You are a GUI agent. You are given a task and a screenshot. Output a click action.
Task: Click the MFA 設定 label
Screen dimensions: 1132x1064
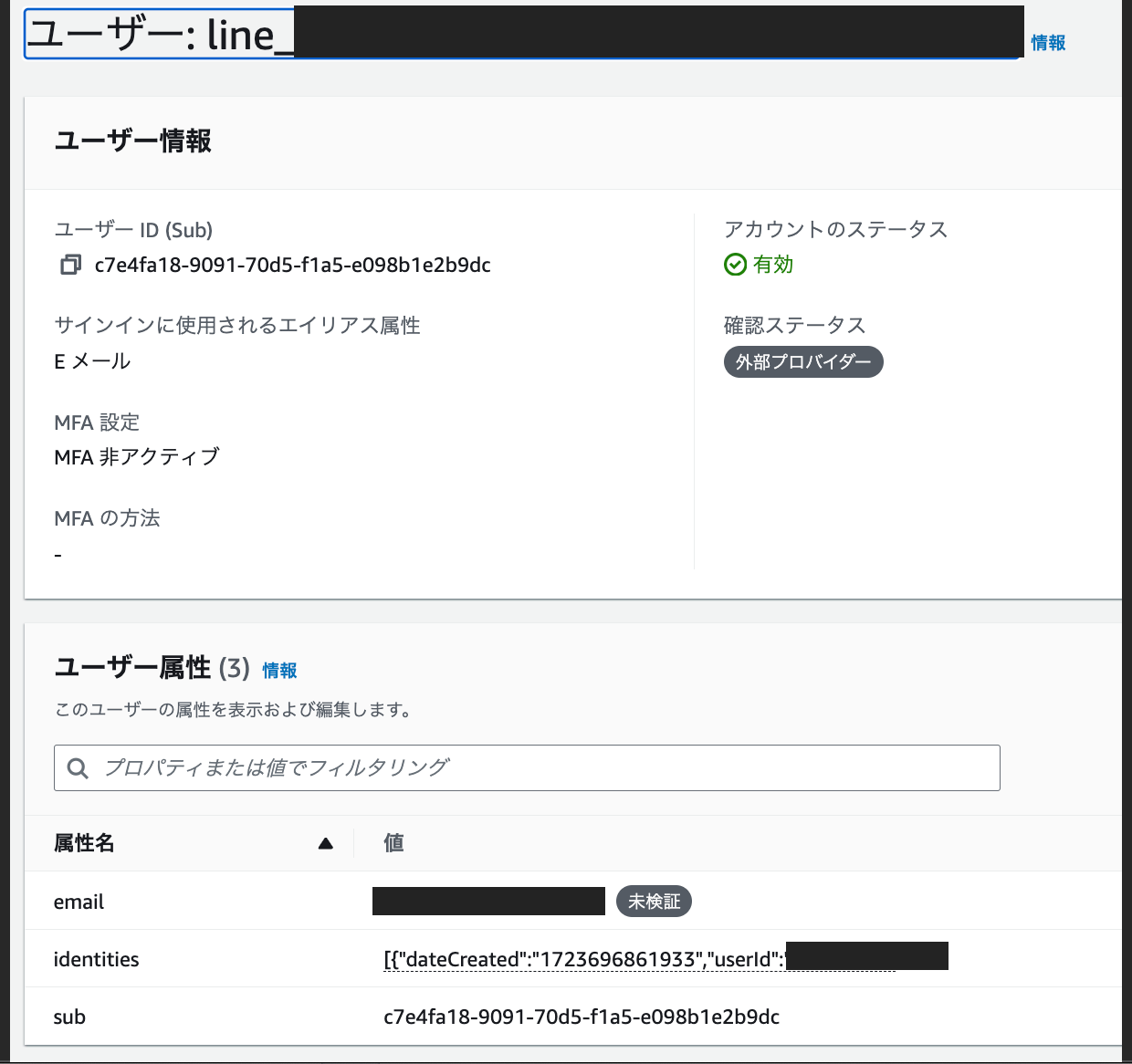[97, 422]
